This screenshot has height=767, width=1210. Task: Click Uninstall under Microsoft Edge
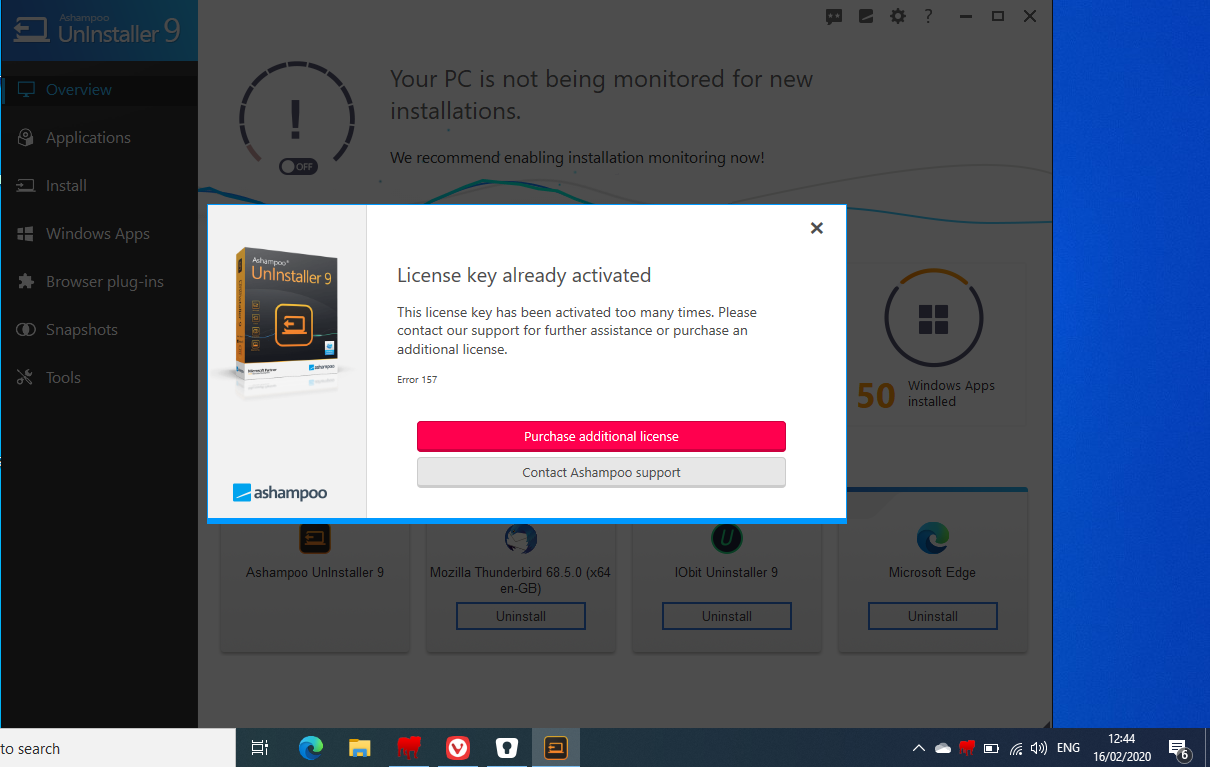[x=933, y=616]
